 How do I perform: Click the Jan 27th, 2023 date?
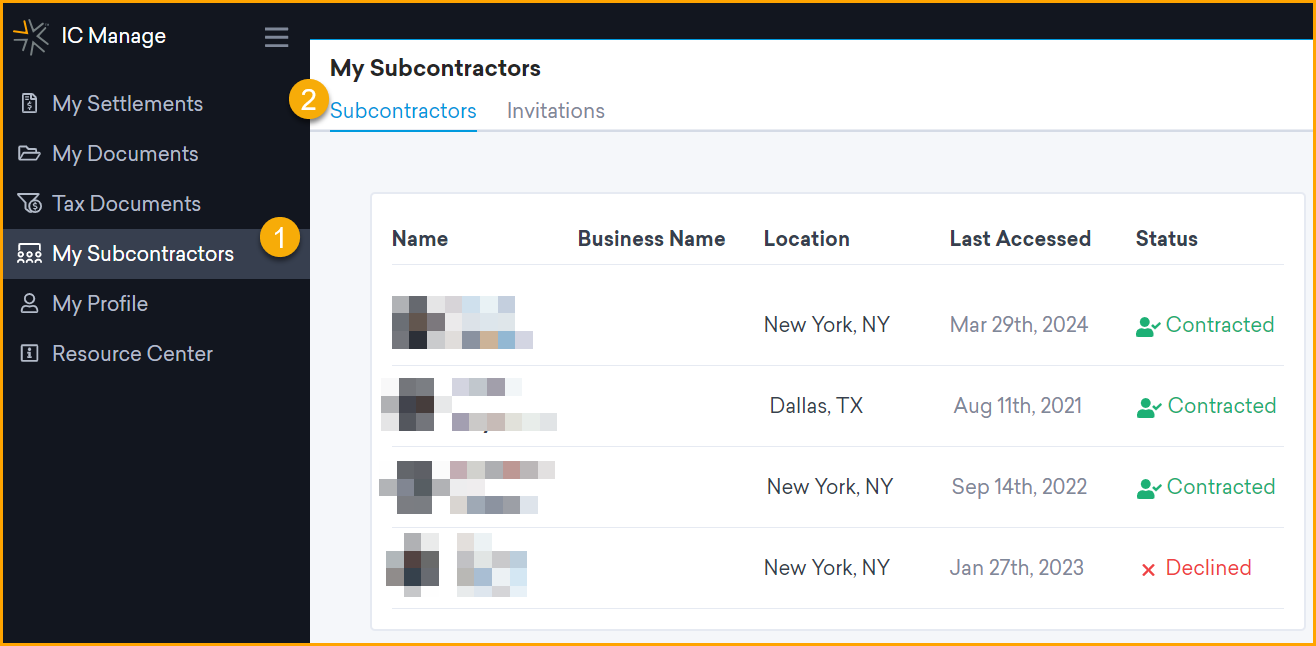1017,568
